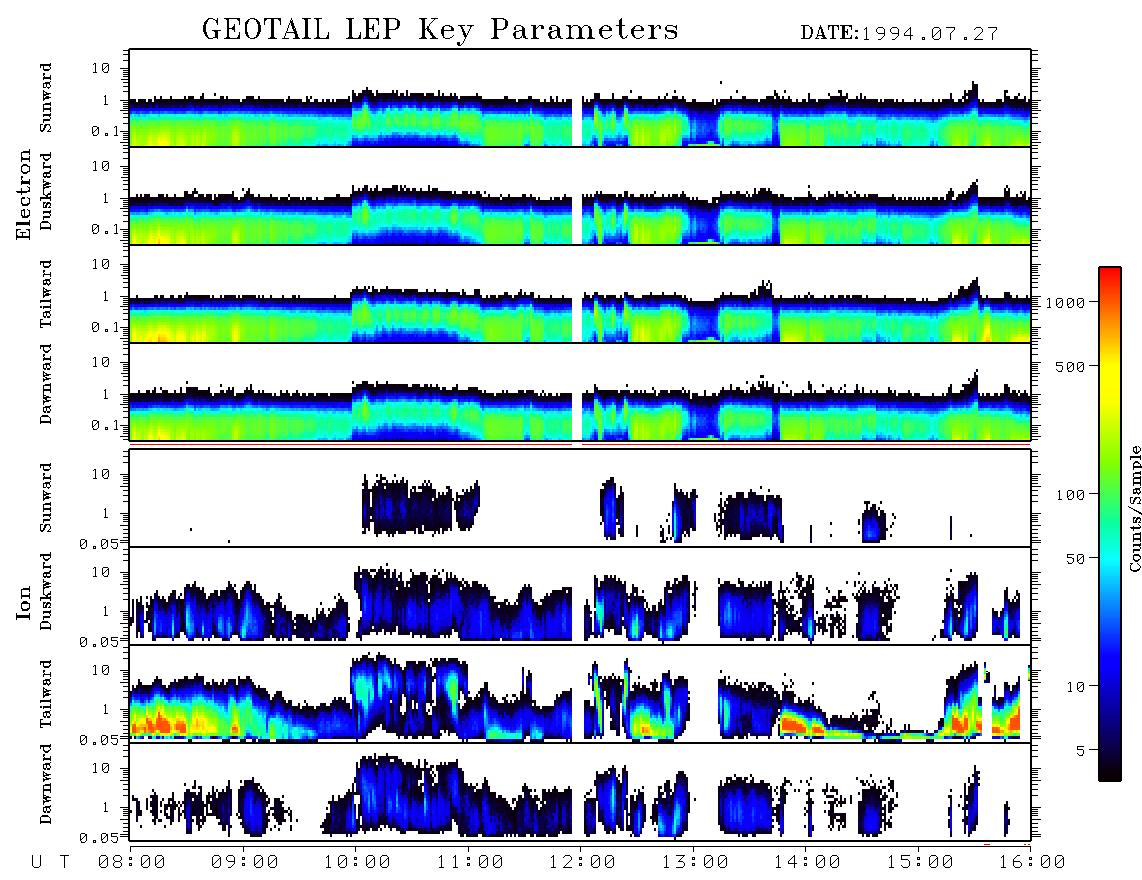The width and height of the screenshot is (1142, 880).
Task: Select the 50 color bar tick label
Action: pyautogui.click(x=1075, y=559)
